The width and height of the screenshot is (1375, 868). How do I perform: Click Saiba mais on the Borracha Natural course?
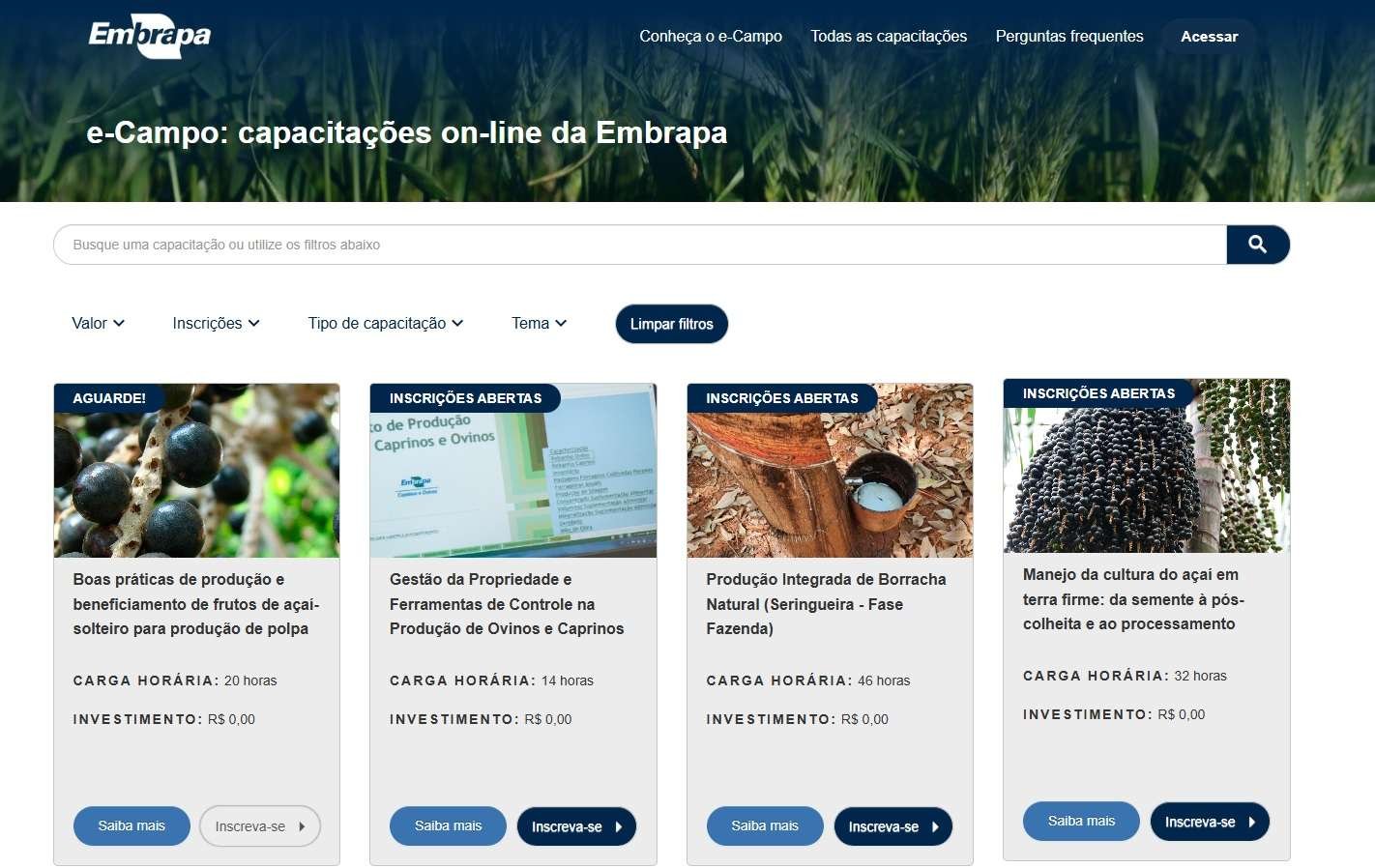[765, 825]
